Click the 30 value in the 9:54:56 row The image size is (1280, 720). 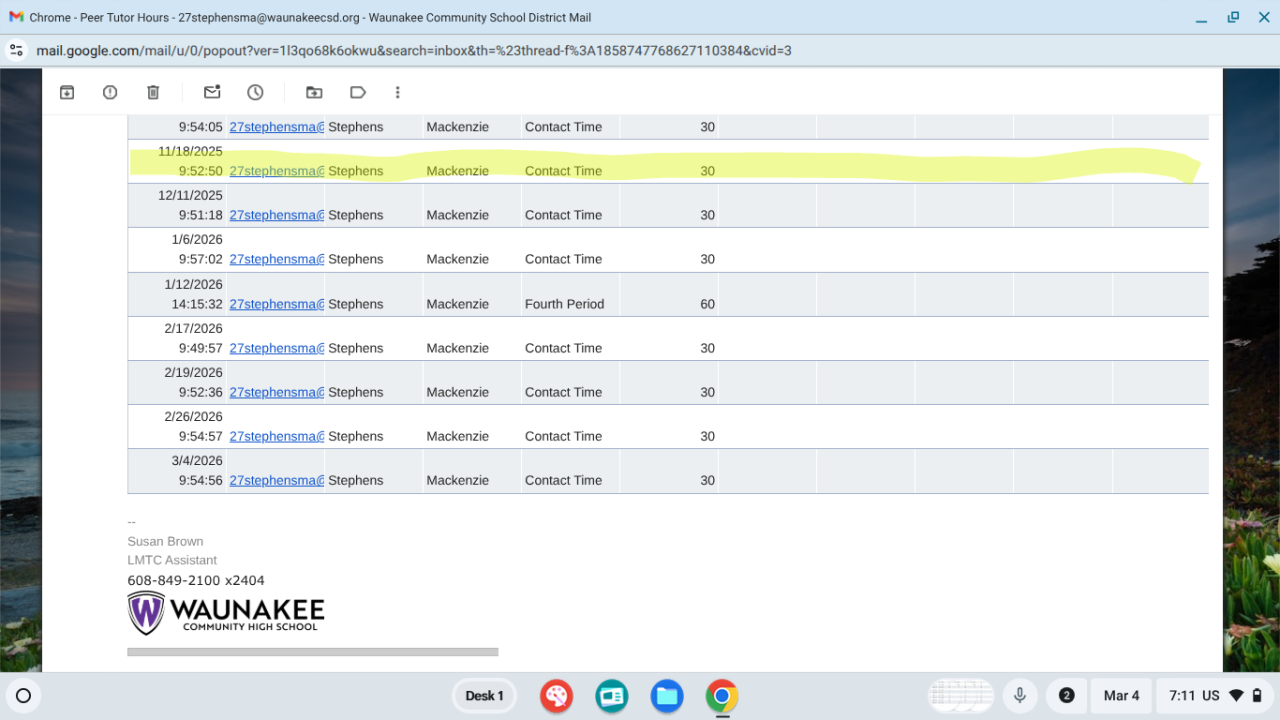pyautogui.click(x=707, y=480)
